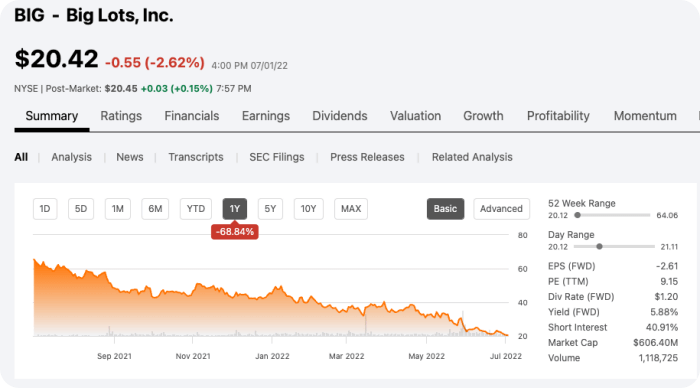The image size is (700, 388).
Task: Click the Volume value 1,118,725
Action: click(x=658, y=358)
